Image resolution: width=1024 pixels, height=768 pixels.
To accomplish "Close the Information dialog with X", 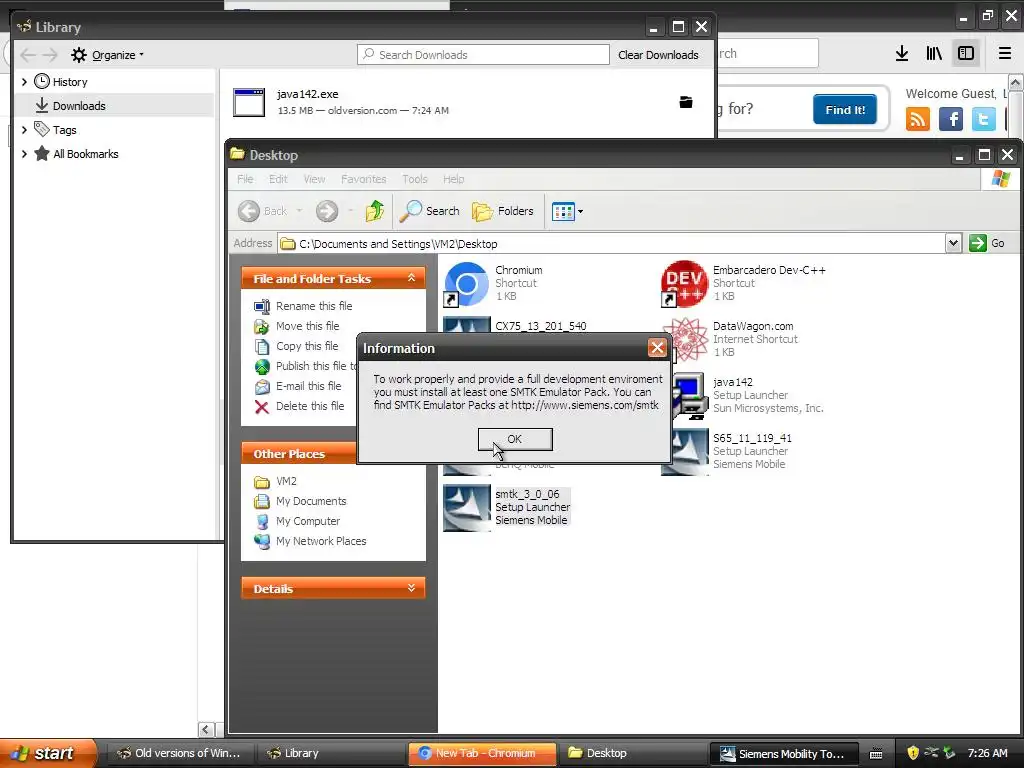I will click(x=657, y=348).
